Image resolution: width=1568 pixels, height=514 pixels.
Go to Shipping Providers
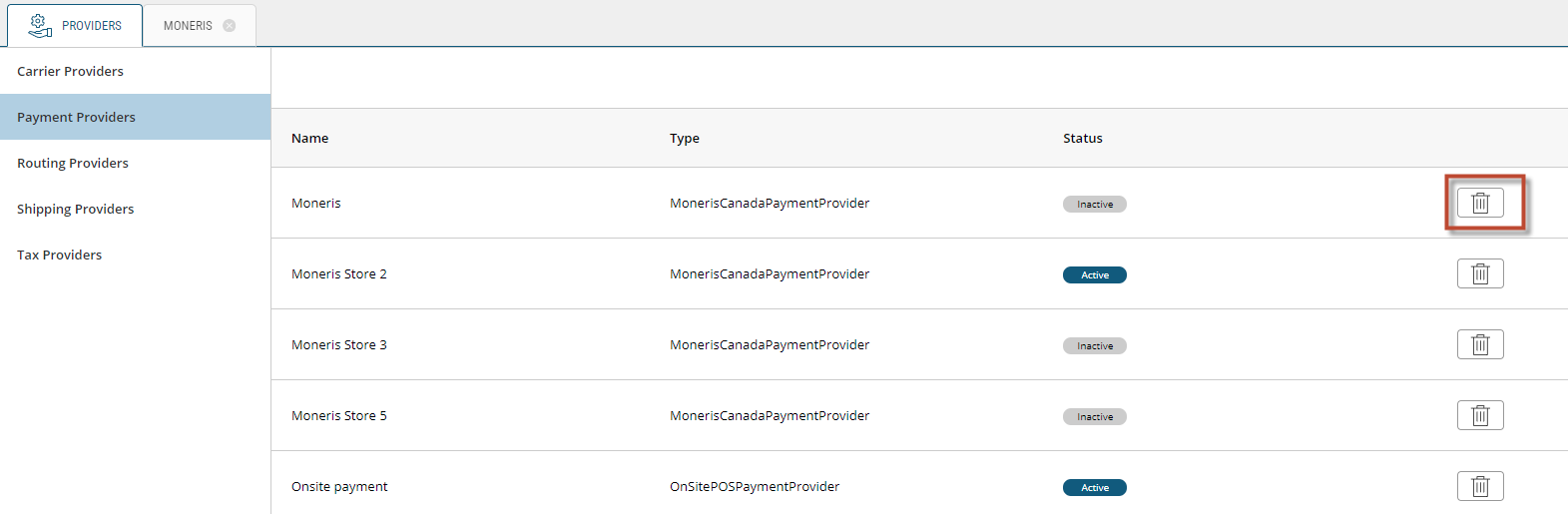pos(75,209)
